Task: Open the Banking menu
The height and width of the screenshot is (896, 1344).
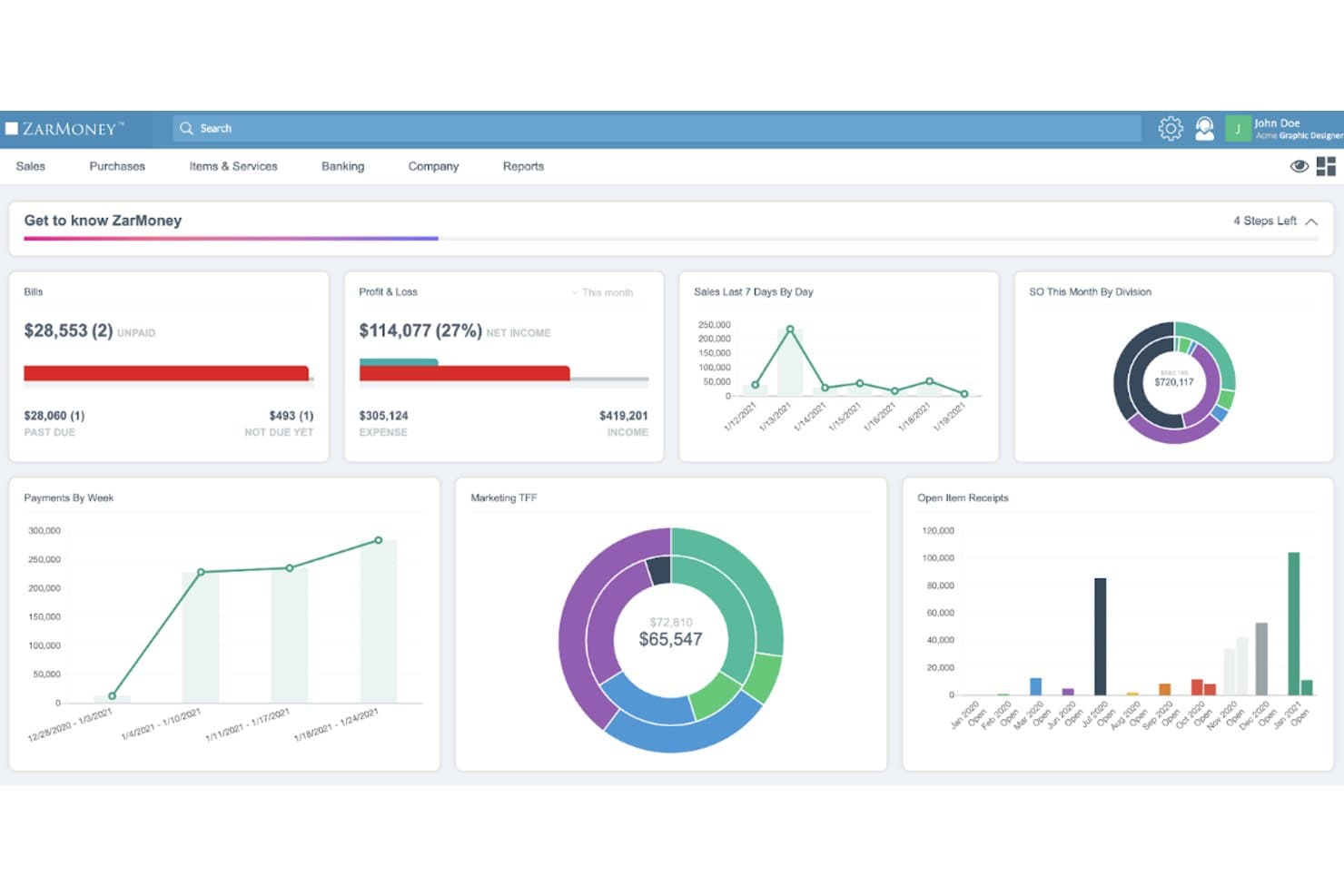Action: coord(342,166)
